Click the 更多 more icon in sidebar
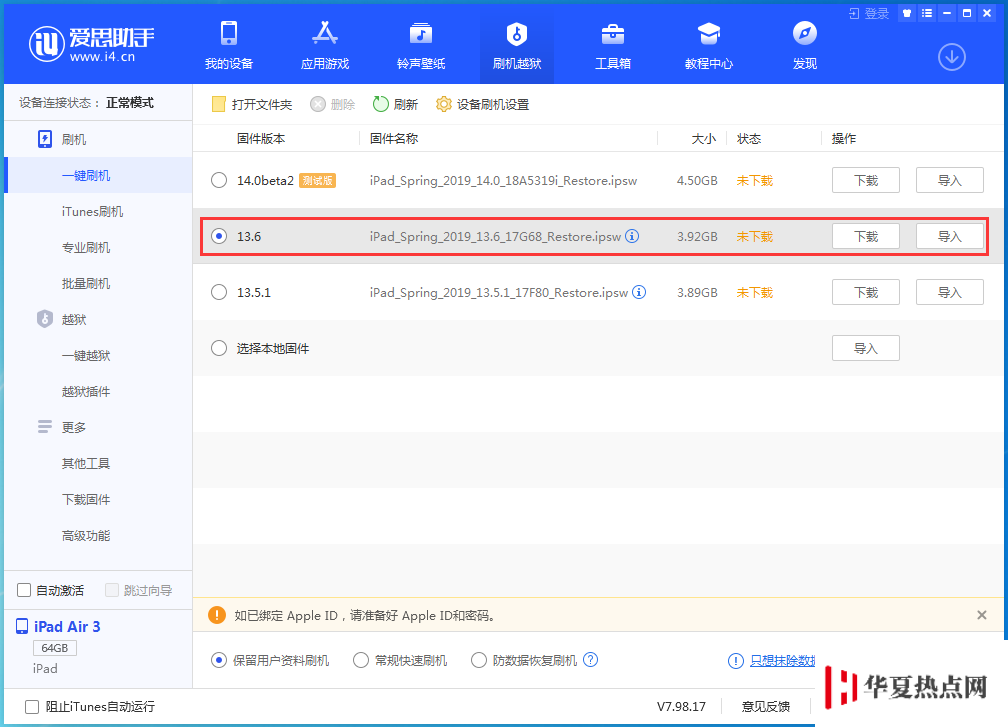The width and height of the screenshot is (1008, 727). (x=45, y=427)
